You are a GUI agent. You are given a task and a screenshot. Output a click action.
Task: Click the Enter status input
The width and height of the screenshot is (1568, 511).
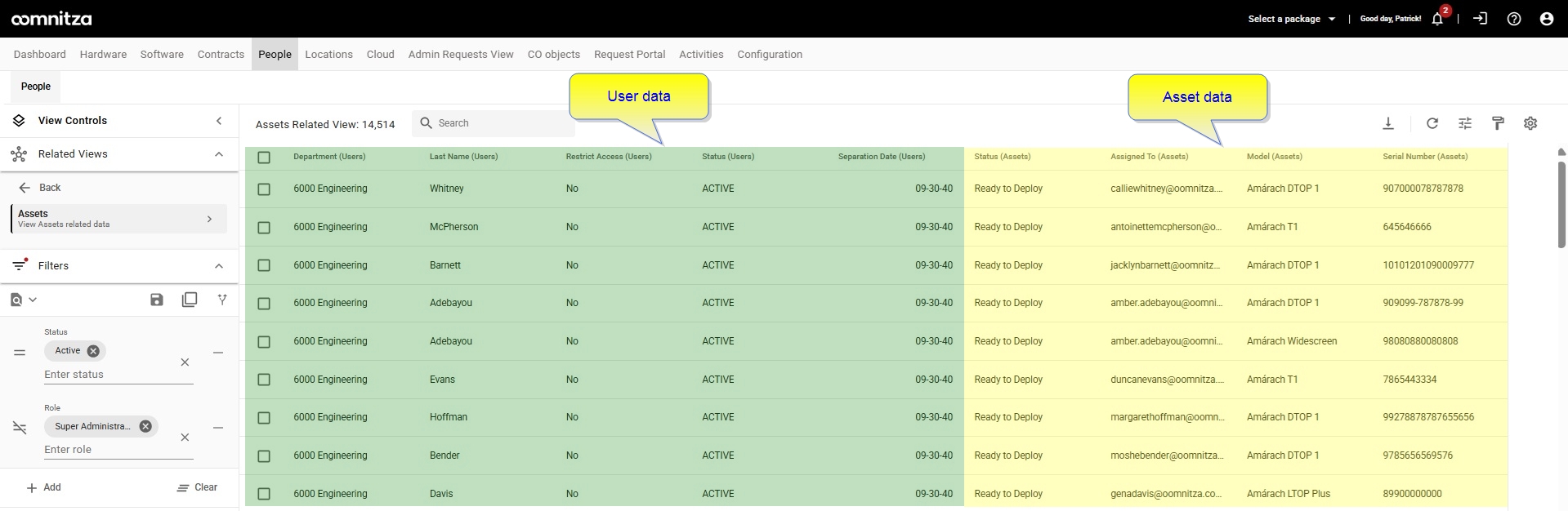(118, 375)
